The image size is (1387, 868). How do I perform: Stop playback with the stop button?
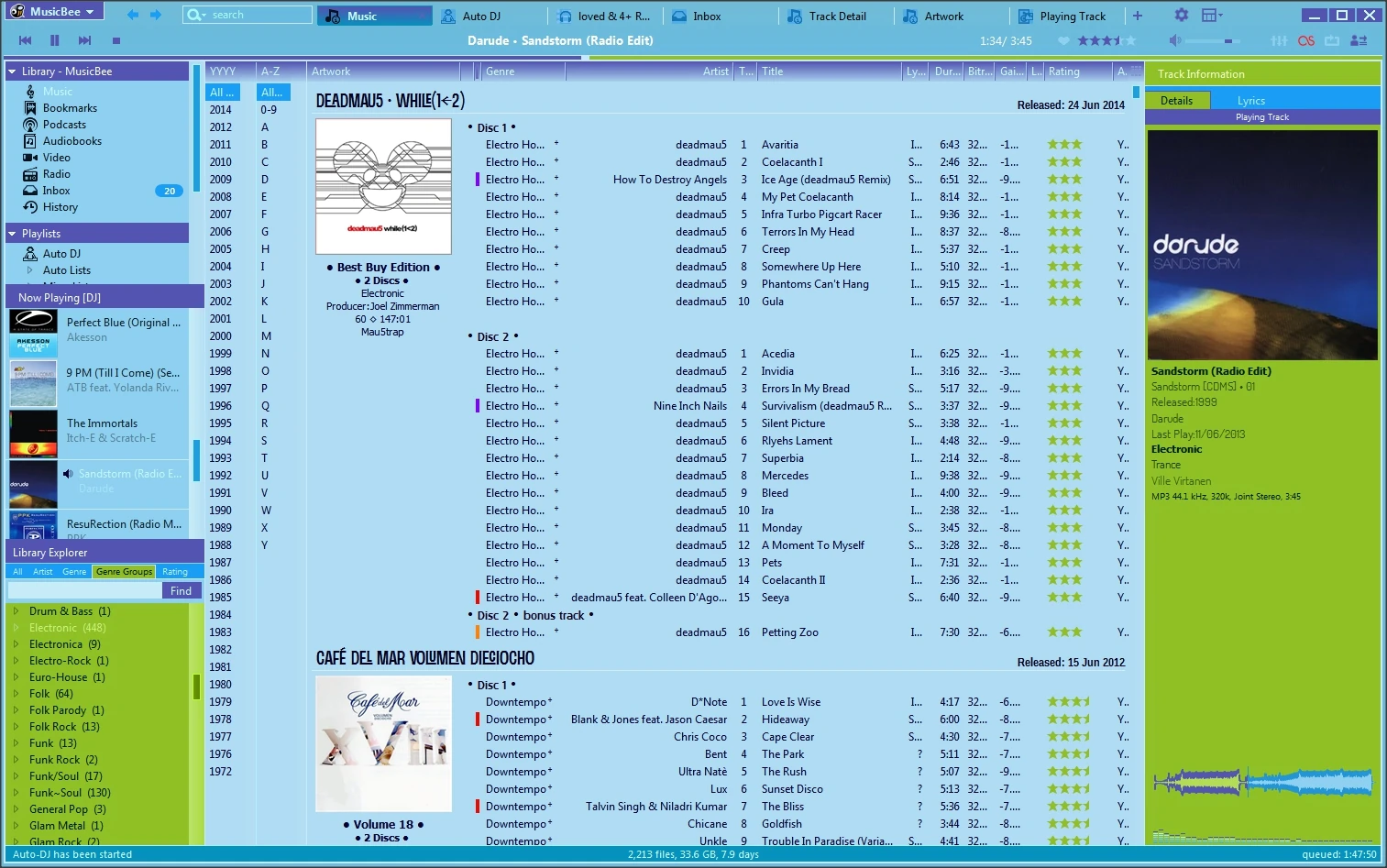pos(116,40)
